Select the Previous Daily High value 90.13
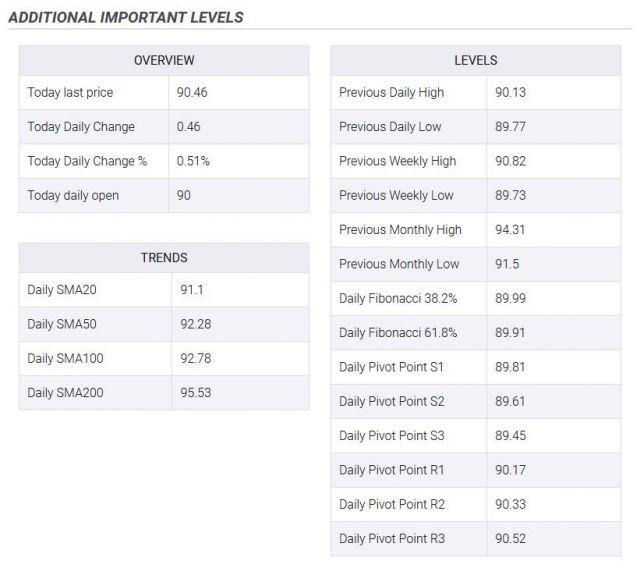Viewport: 640px width, 568px height. pyautogui.click(x=510, y=93)
